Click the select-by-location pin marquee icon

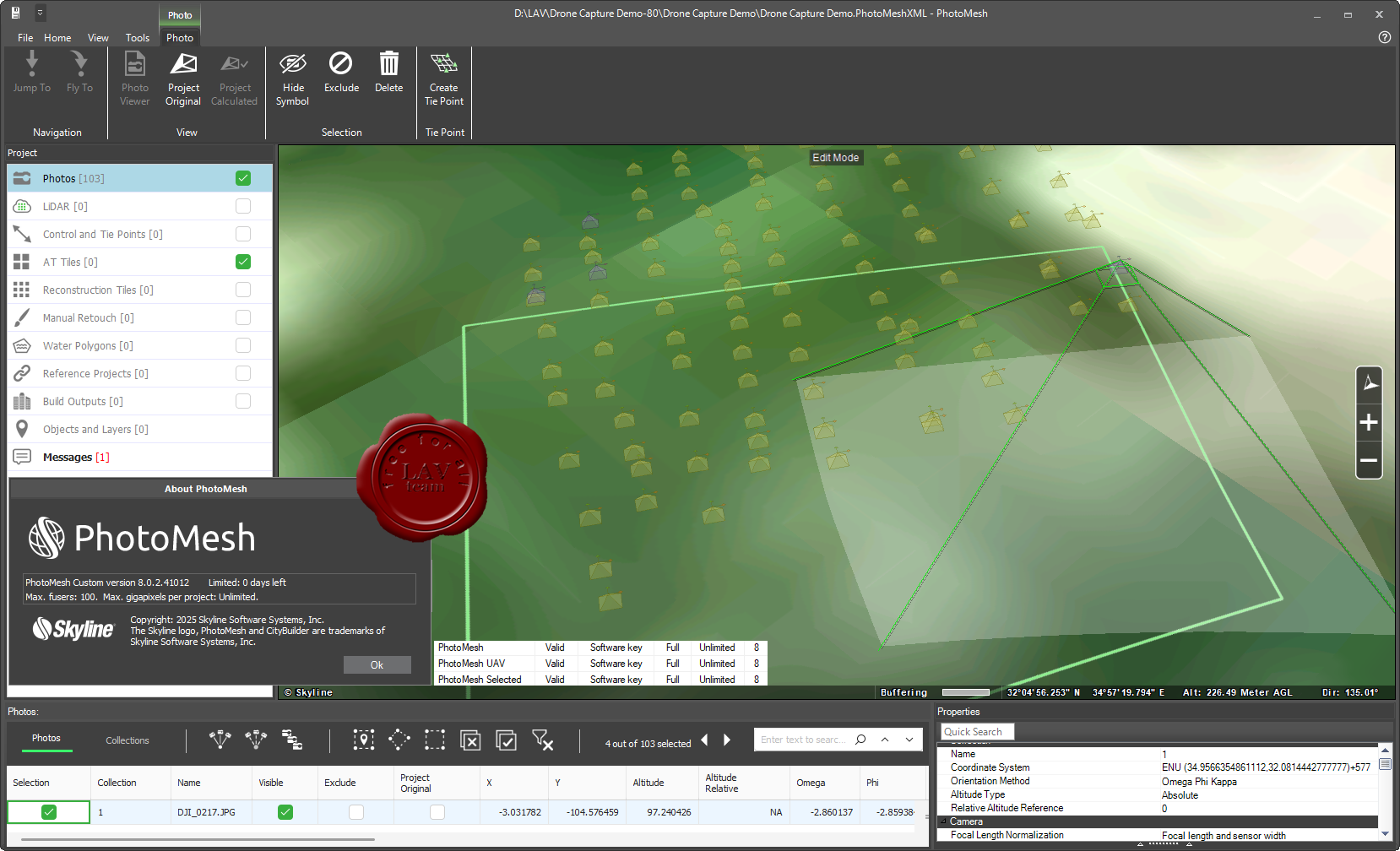pos(364,740)
